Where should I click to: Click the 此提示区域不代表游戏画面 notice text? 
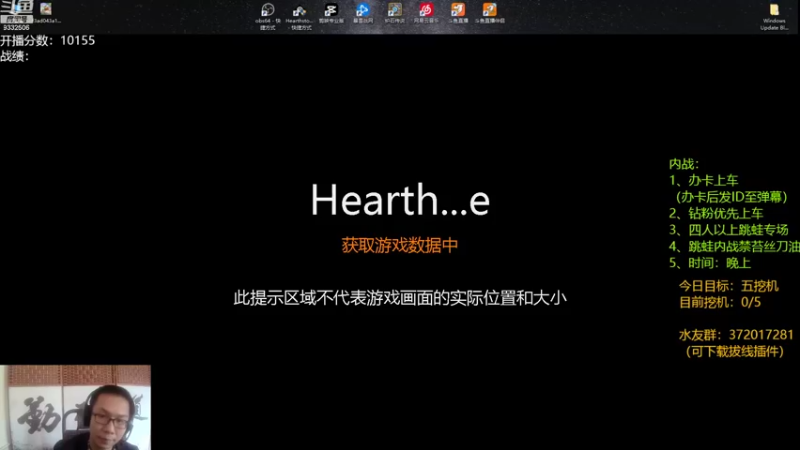coord(400,298)
